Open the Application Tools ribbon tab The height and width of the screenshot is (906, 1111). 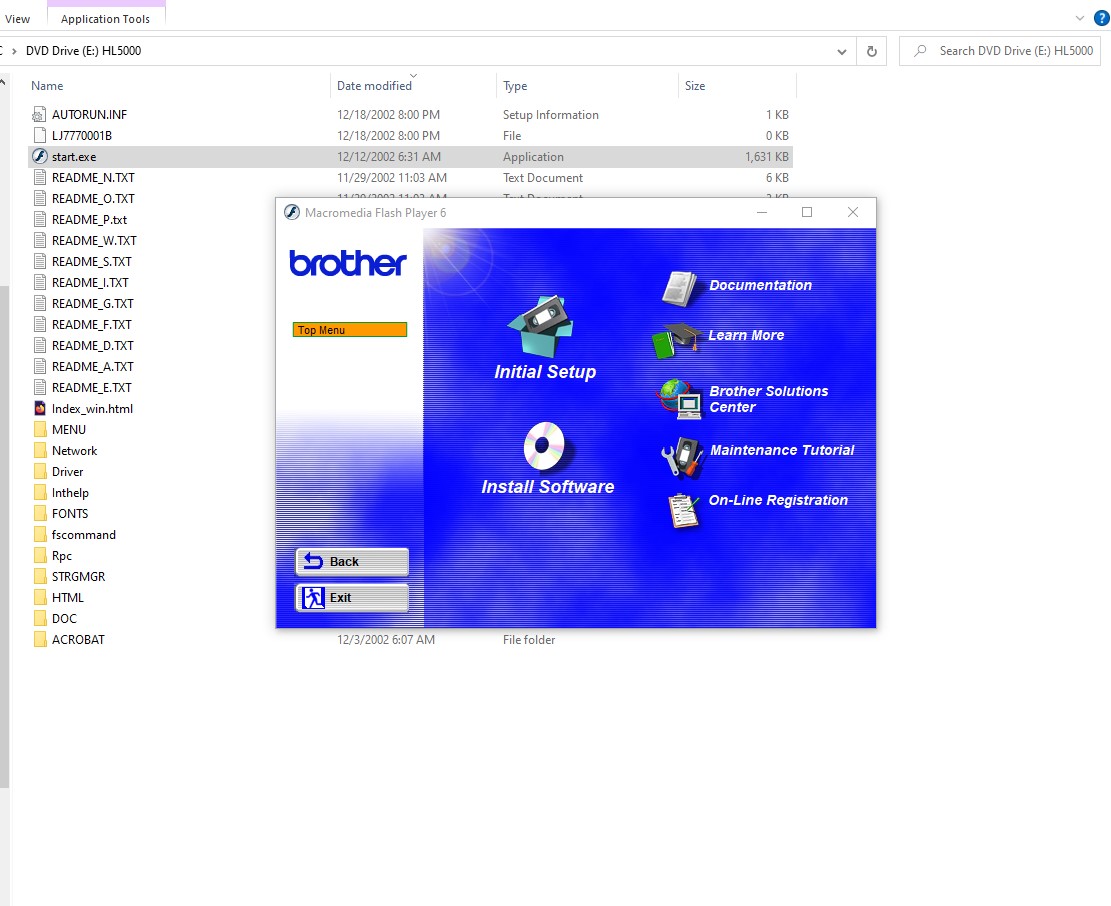tap(105, 19)
